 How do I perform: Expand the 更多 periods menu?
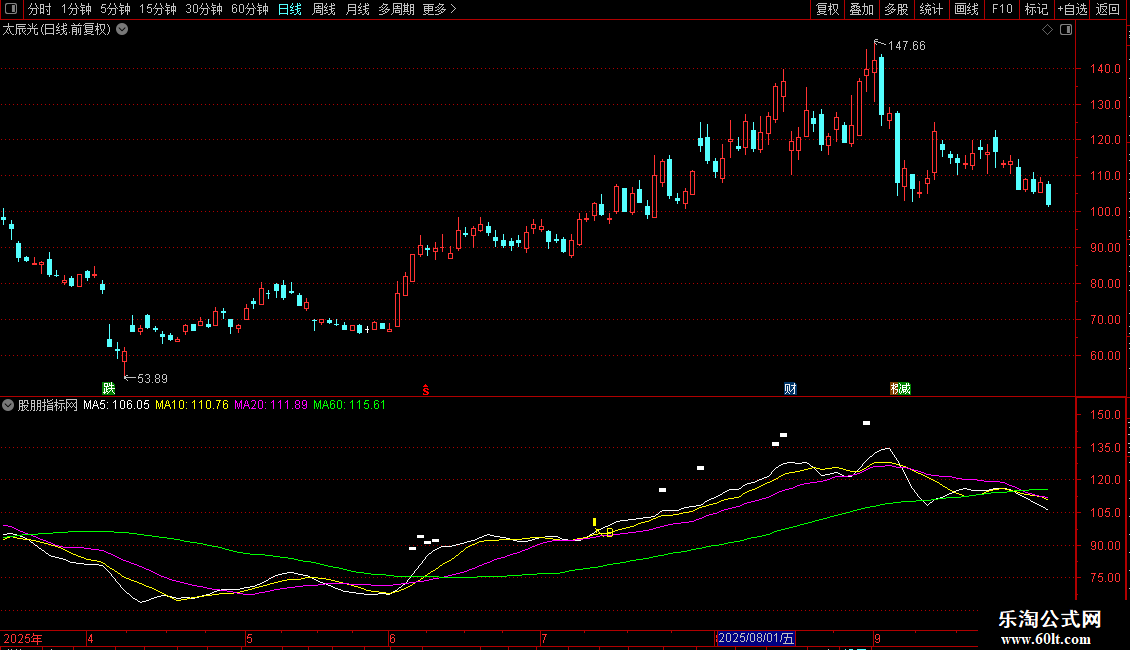click(439, 9)
